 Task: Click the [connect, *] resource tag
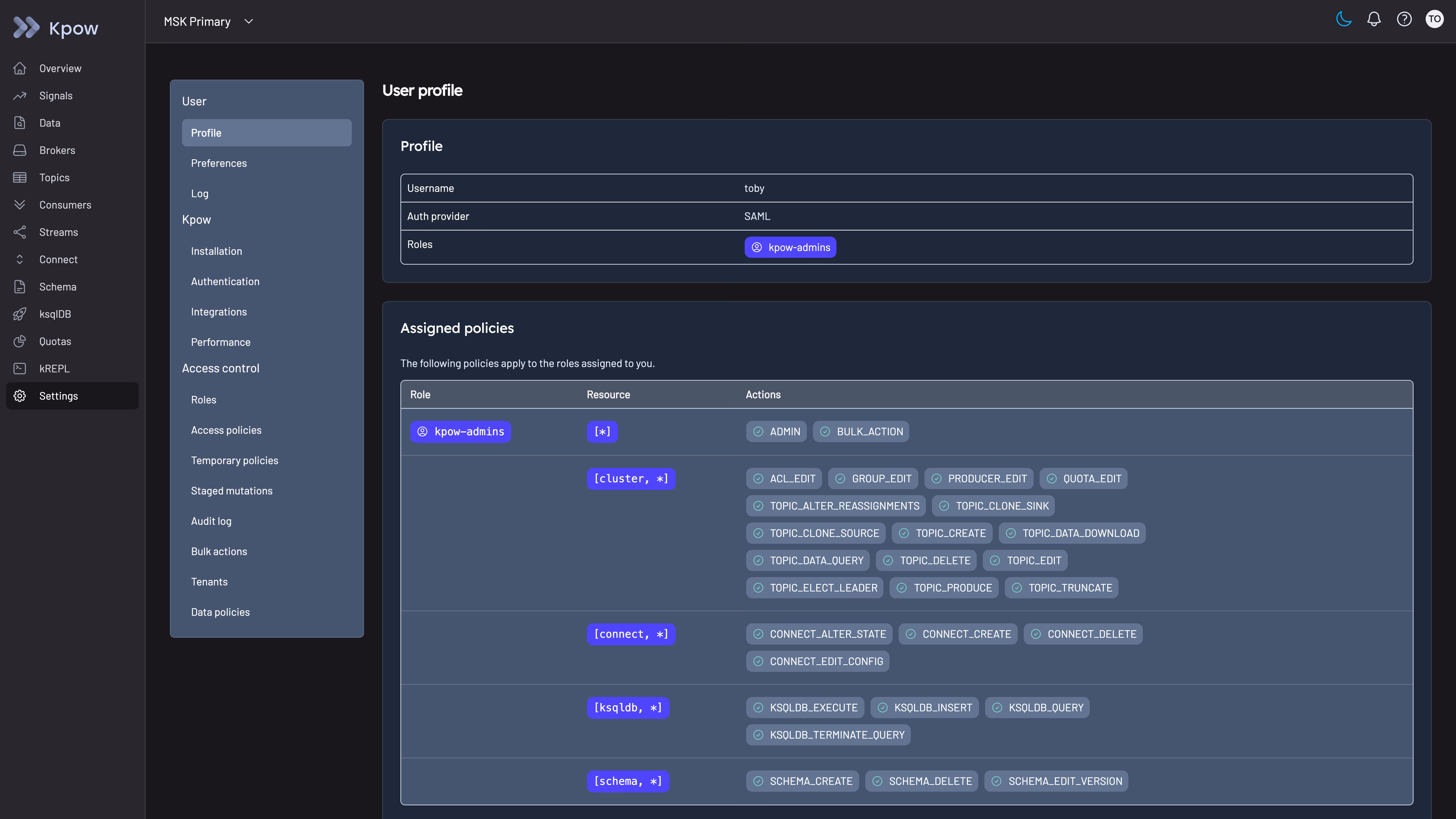pos(631,634)
